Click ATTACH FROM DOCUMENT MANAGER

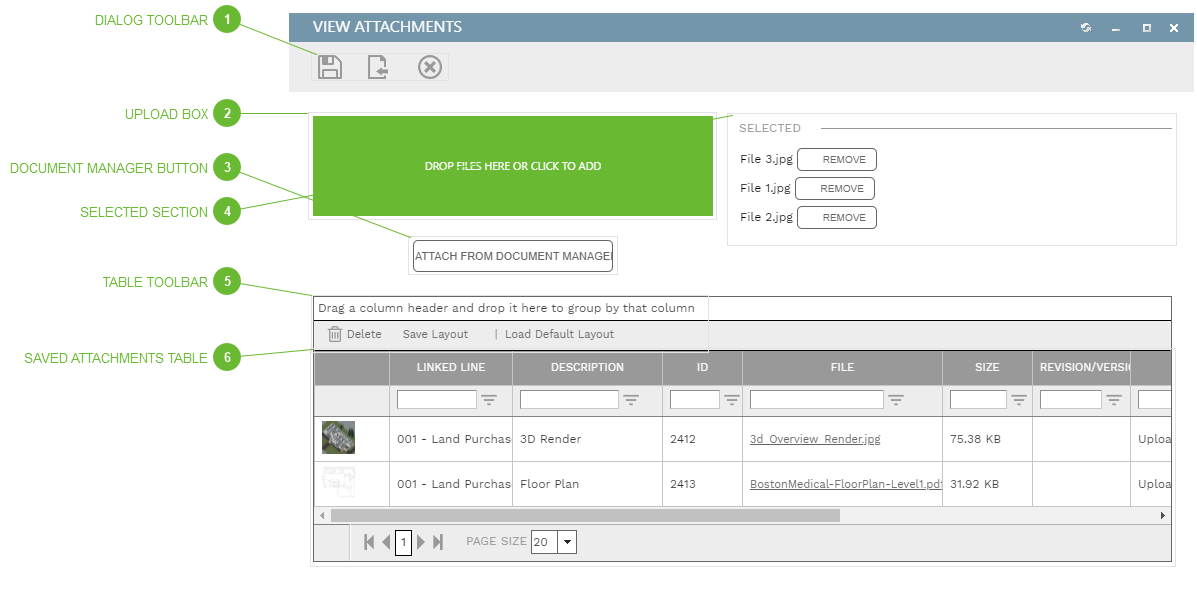[x=512, y=256]
